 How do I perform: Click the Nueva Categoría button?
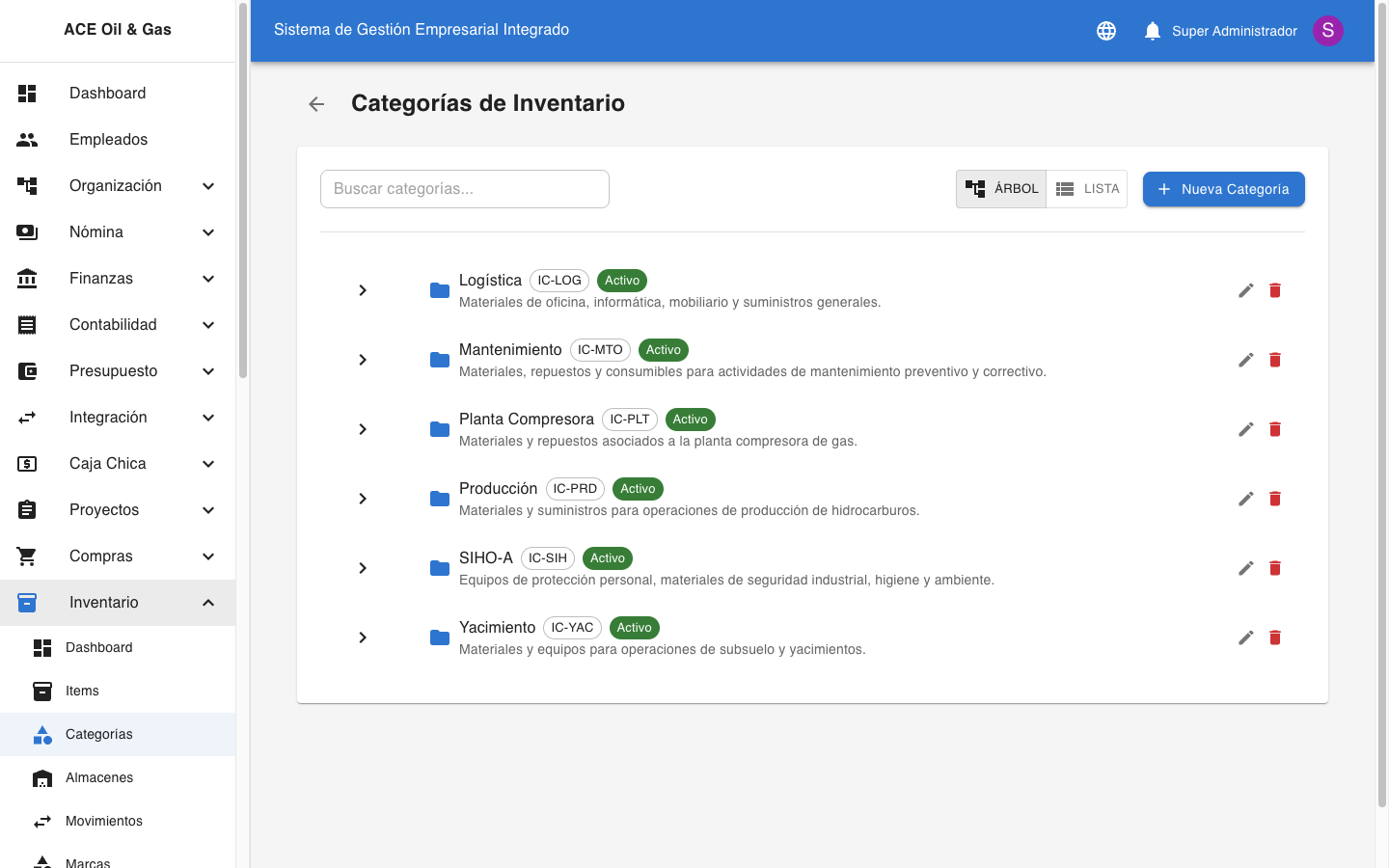point(1223,189)
